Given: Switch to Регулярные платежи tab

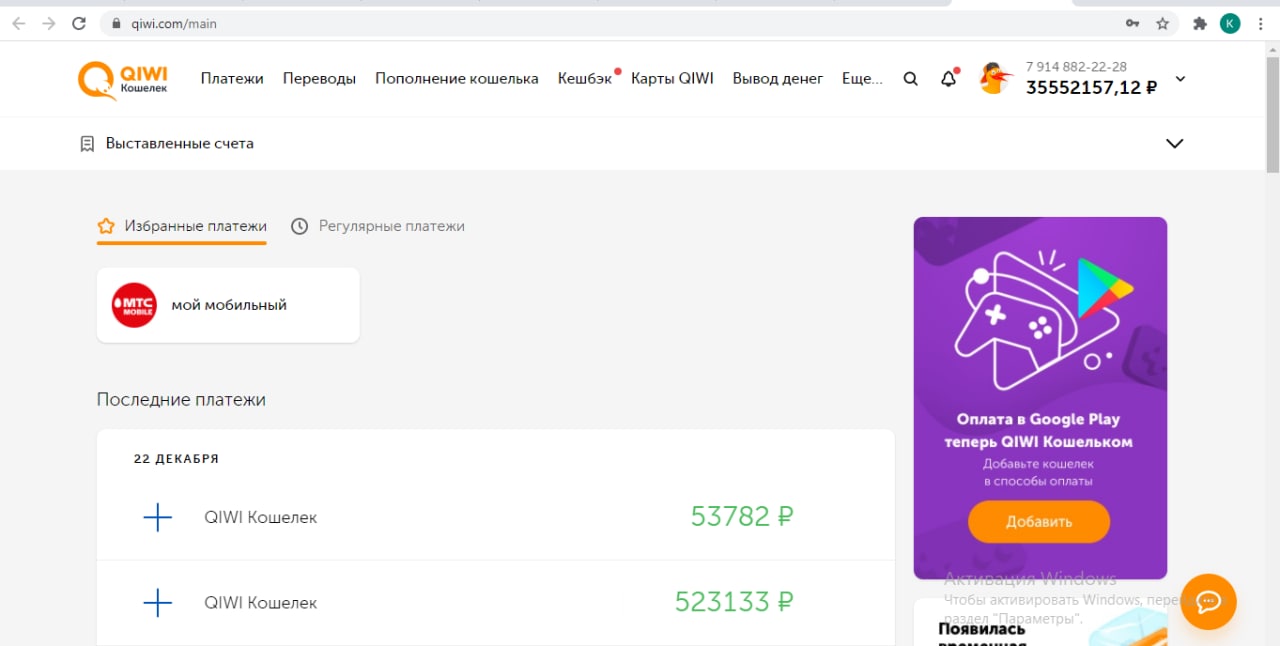Looking at the screenshot, I should tap(378, 226).
